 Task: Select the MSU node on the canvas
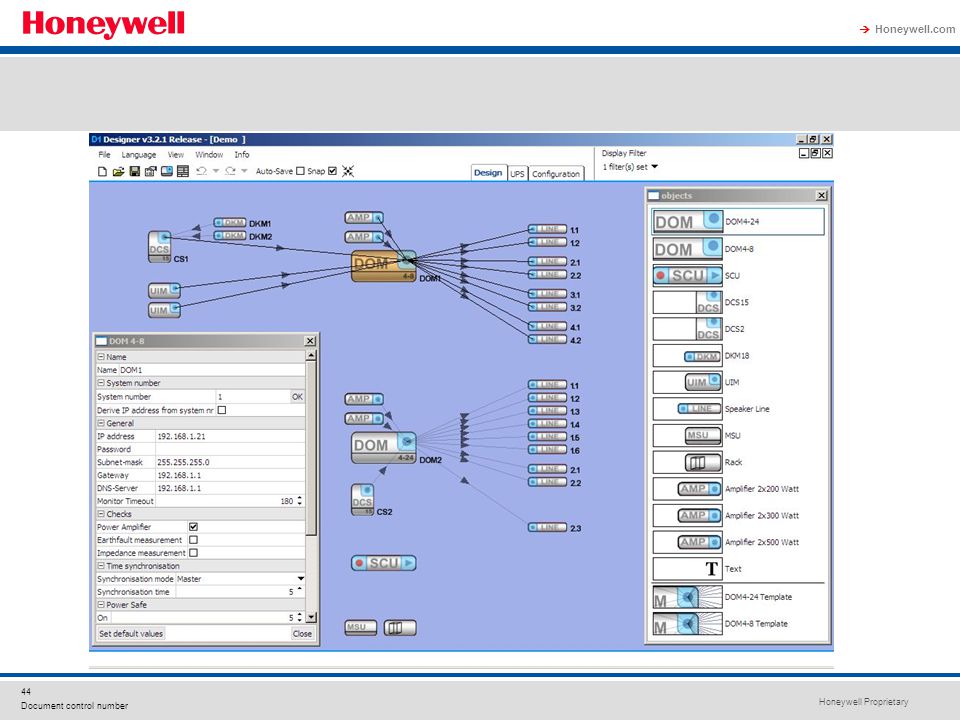(x=361, y=628)
